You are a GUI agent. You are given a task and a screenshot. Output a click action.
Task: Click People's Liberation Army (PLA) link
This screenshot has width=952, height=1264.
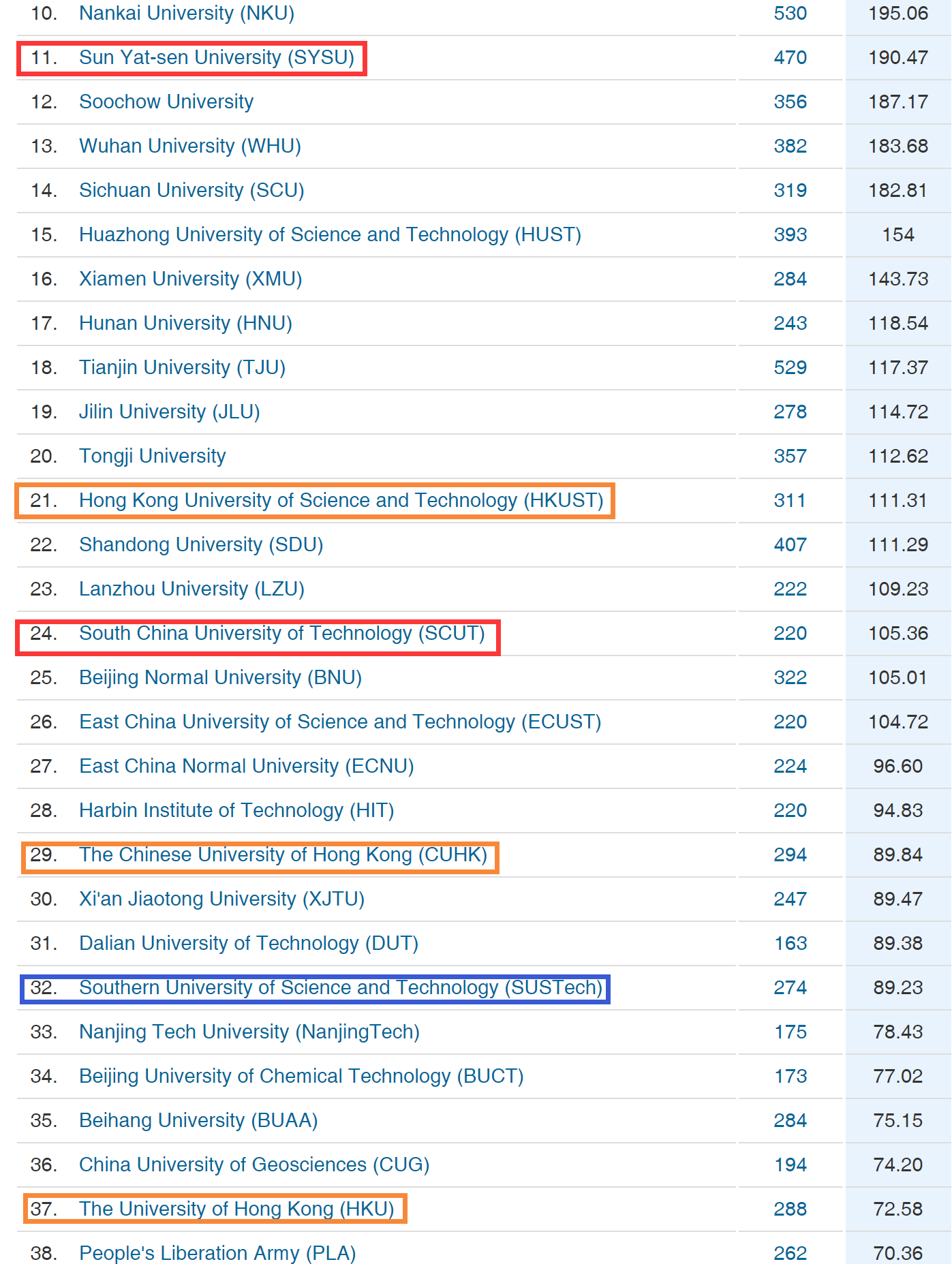coord(217,1253)
